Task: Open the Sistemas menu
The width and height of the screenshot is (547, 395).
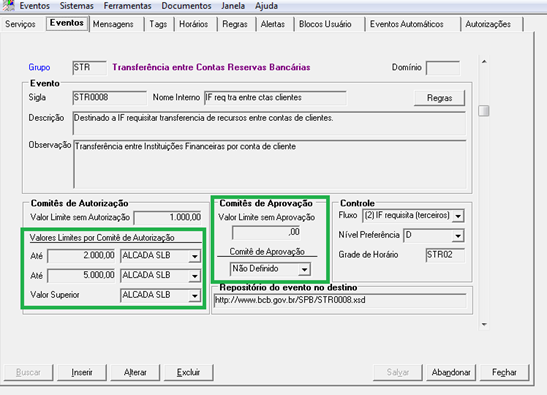Action: click(x=76, y=6)
